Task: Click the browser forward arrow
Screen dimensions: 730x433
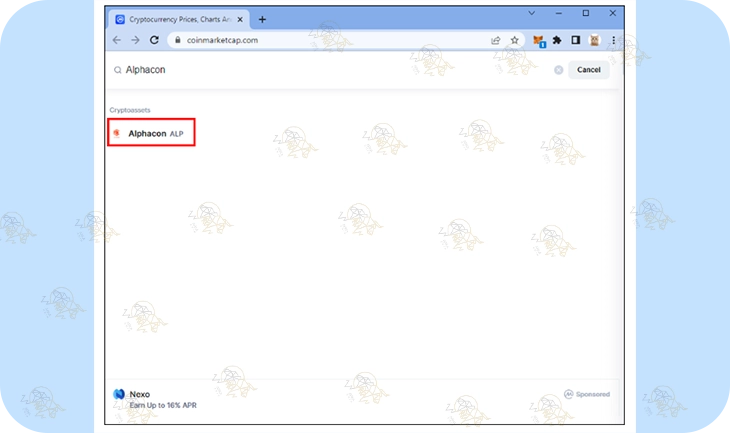Action: [x=135, y=40]
